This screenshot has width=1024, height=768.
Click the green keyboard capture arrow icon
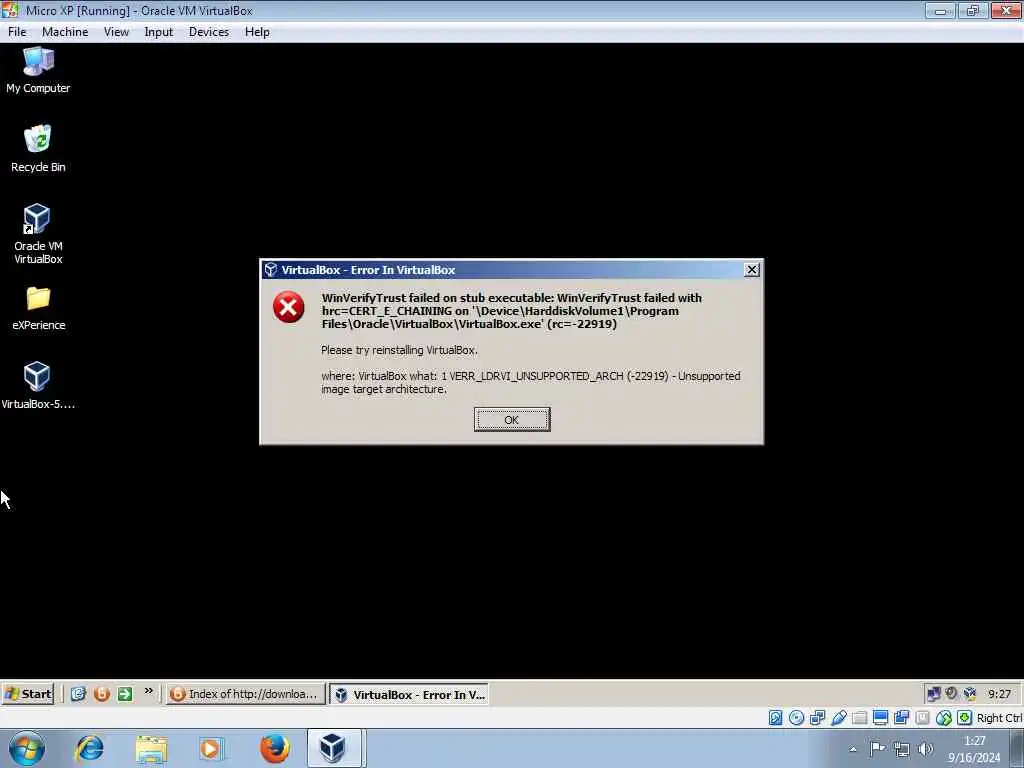965,718
